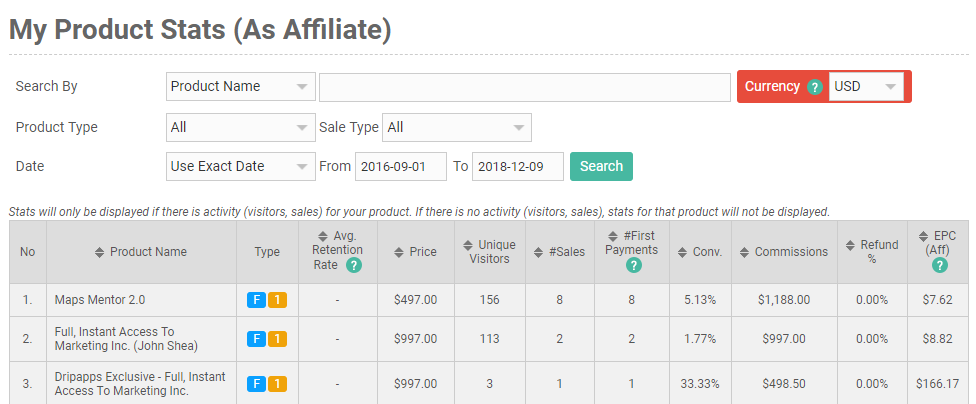Click the 5.13% conversion cell
The width and height of the screenshot is (976, 404).
700,300
